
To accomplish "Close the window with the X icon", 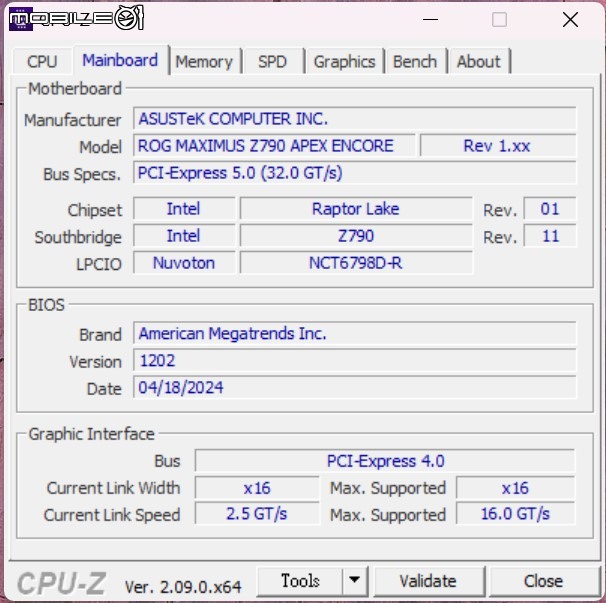I will click(570, 19).
